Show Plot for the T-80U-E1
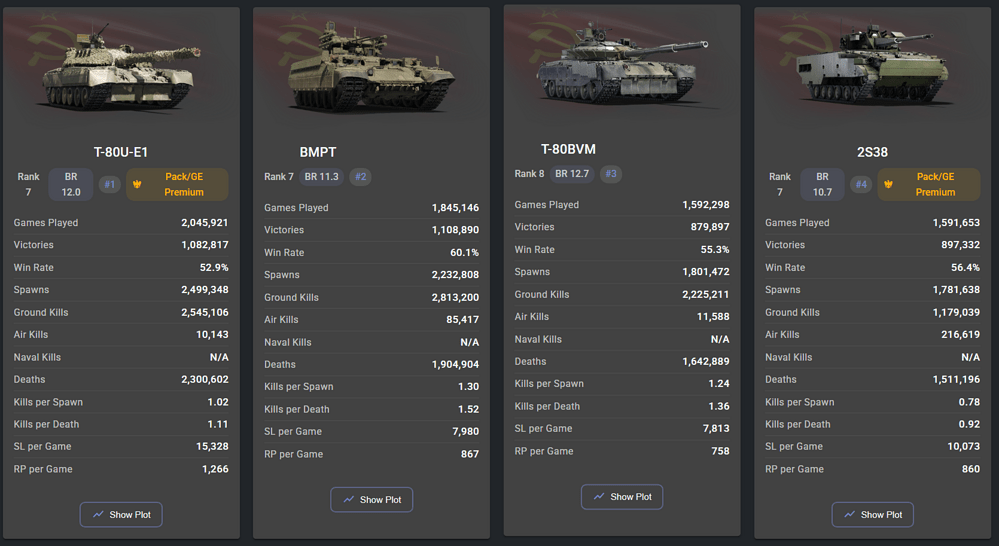999x546 pixels. 121,514
